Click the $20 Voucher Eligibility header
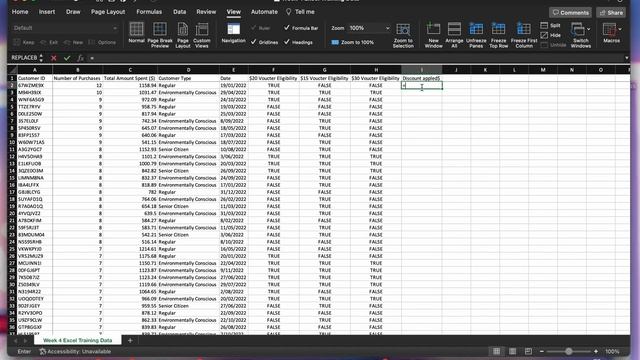Viewport: 640px width, 360px height. 273,78
